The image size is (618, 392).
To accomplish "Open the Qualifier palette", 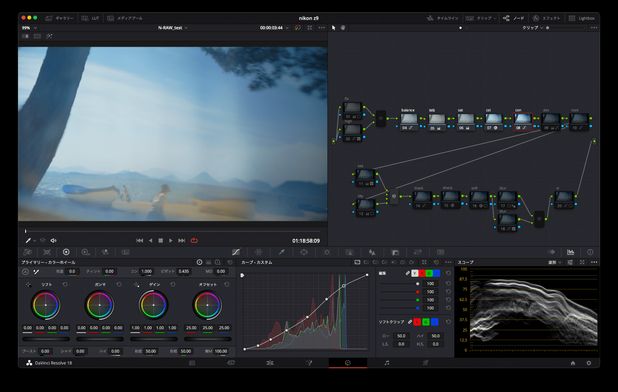I will tap(281, 252).
